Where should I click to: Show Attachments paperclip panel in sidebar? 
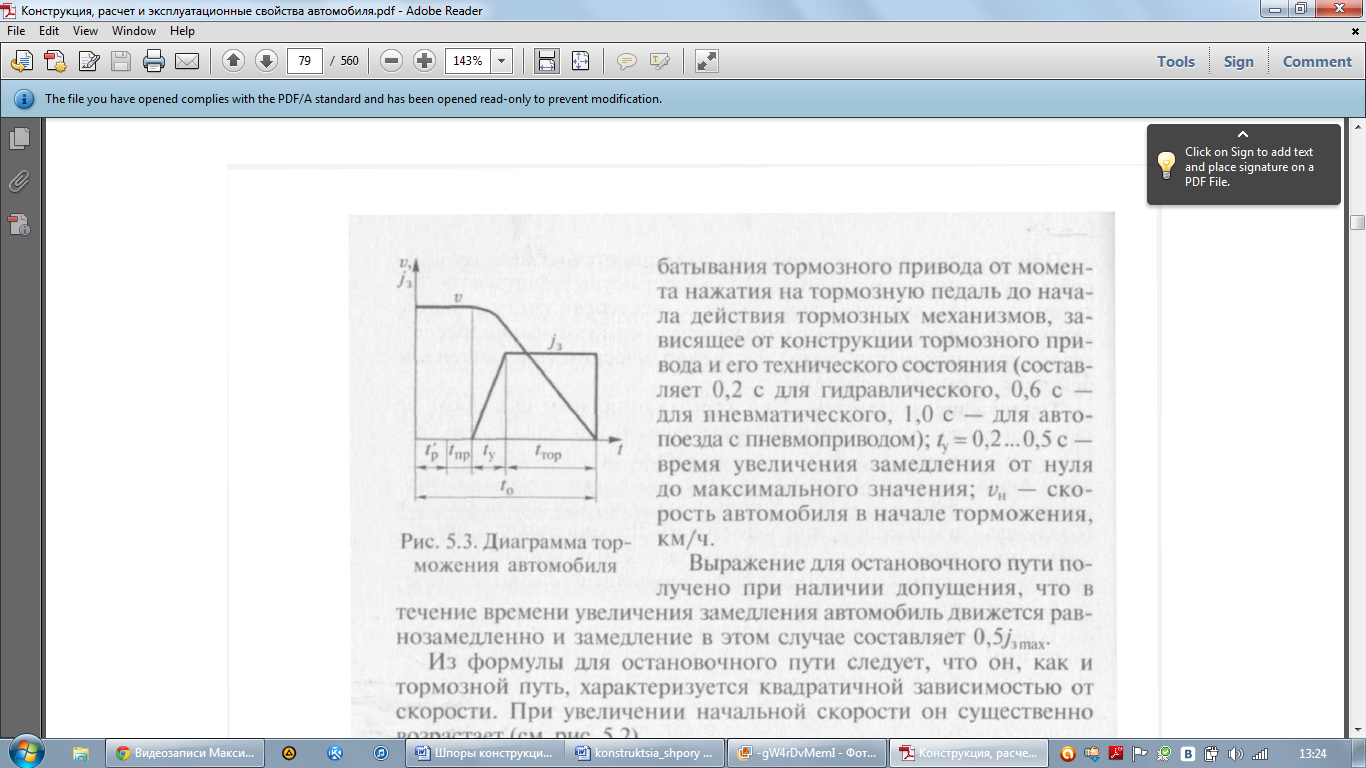click(19, 181)
